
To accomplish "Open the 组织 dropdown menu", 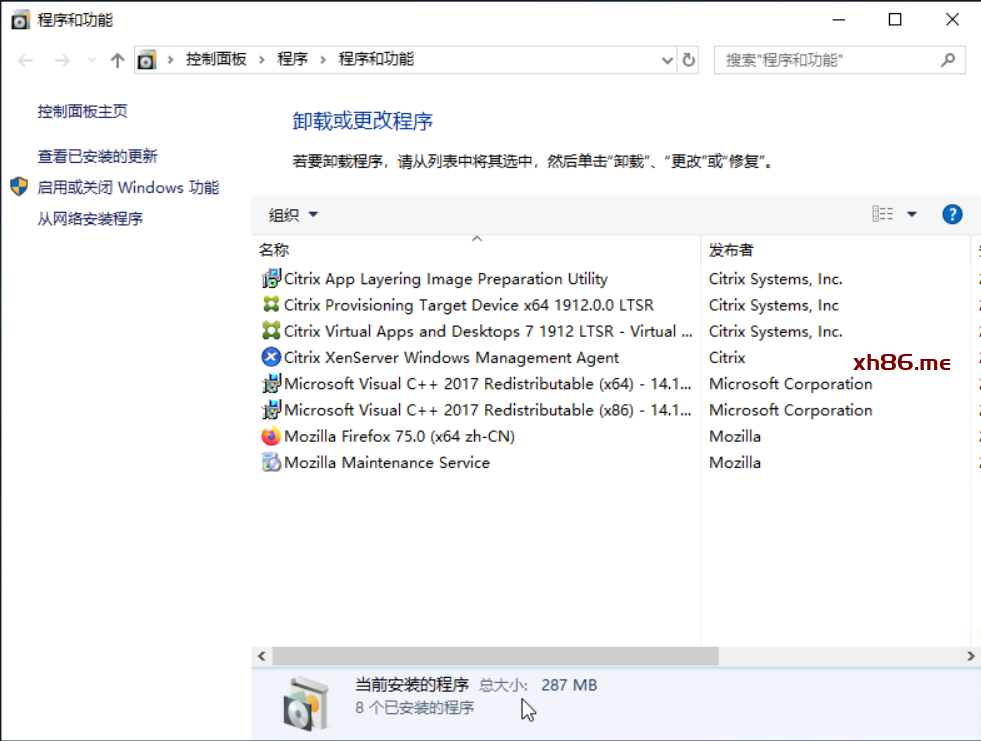I will click(x=293, y=215).
